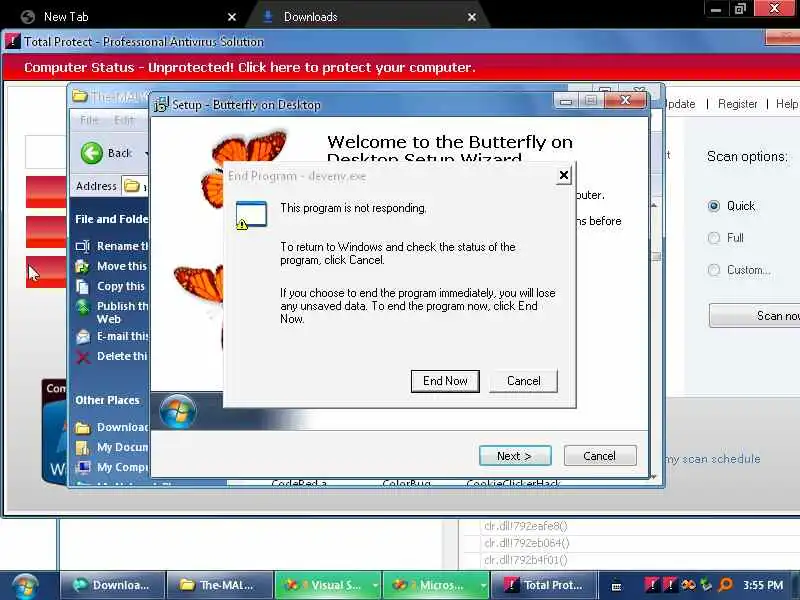
Task: Click the not-responding warning window icon
Action: pos(251,215)
